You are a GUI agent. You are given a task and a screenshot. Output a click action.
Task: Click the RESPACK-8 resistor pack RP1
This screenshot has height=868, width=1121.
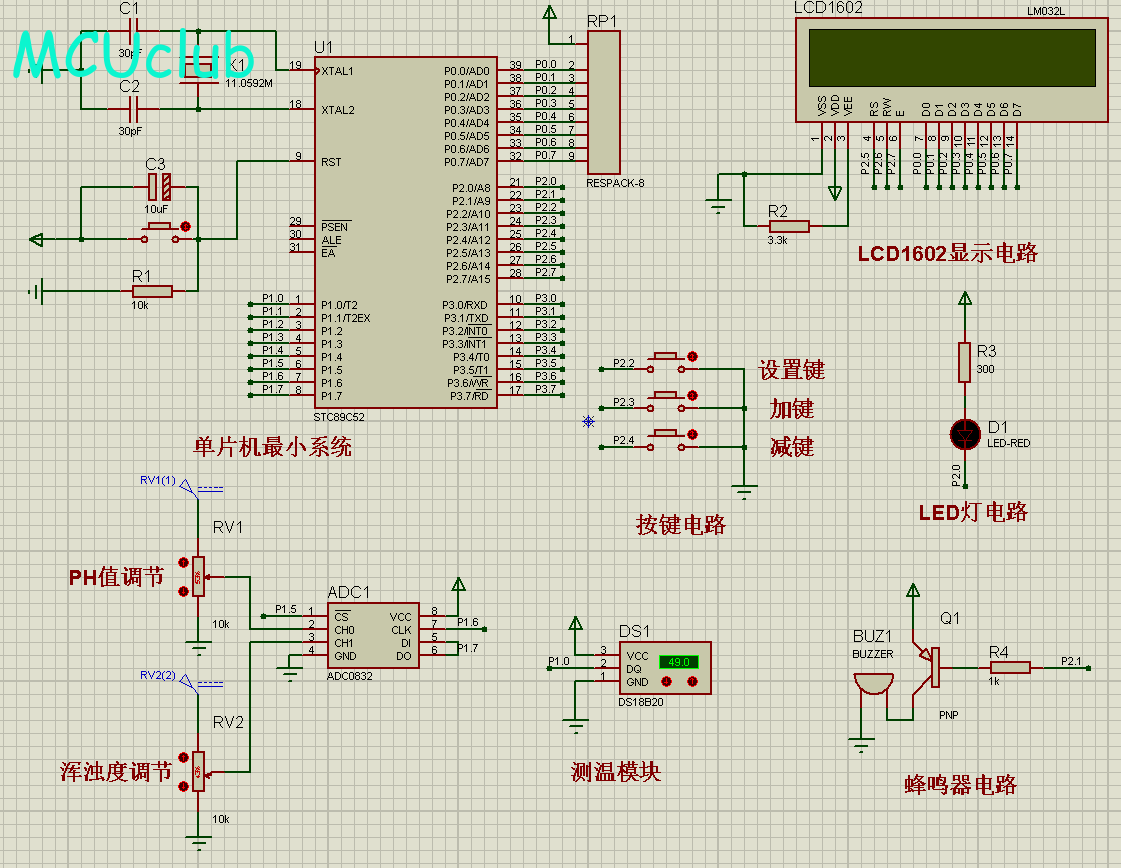point(603,101)
